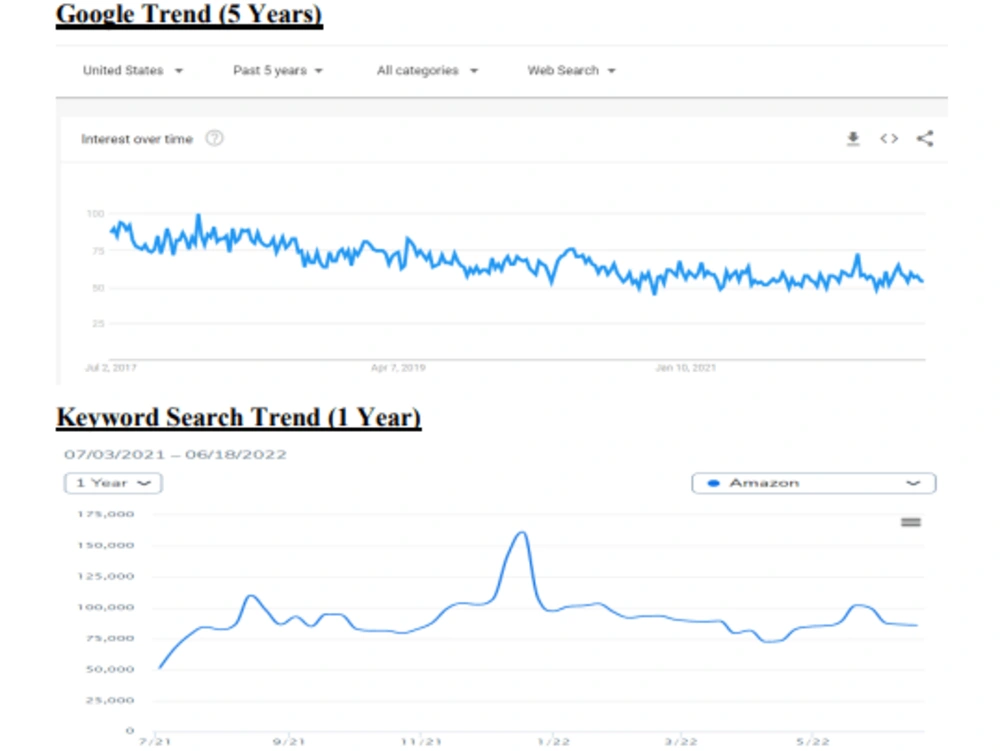Select the Keyword Search Trend (1 Year) heading
1000x751 pixels.
coord(239,417)
